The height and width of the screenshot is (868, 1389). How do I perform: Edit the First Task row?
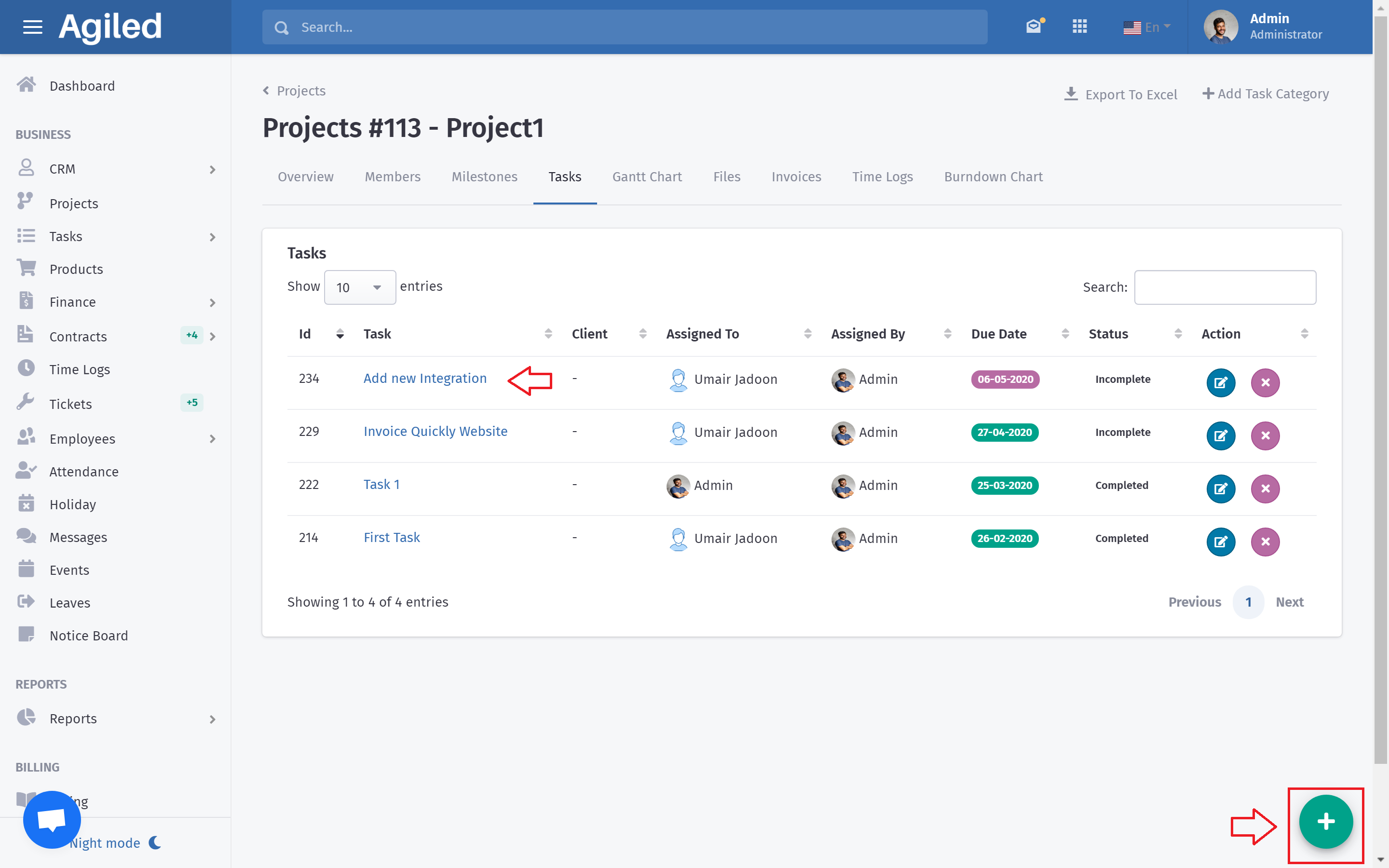[1220, 542]
